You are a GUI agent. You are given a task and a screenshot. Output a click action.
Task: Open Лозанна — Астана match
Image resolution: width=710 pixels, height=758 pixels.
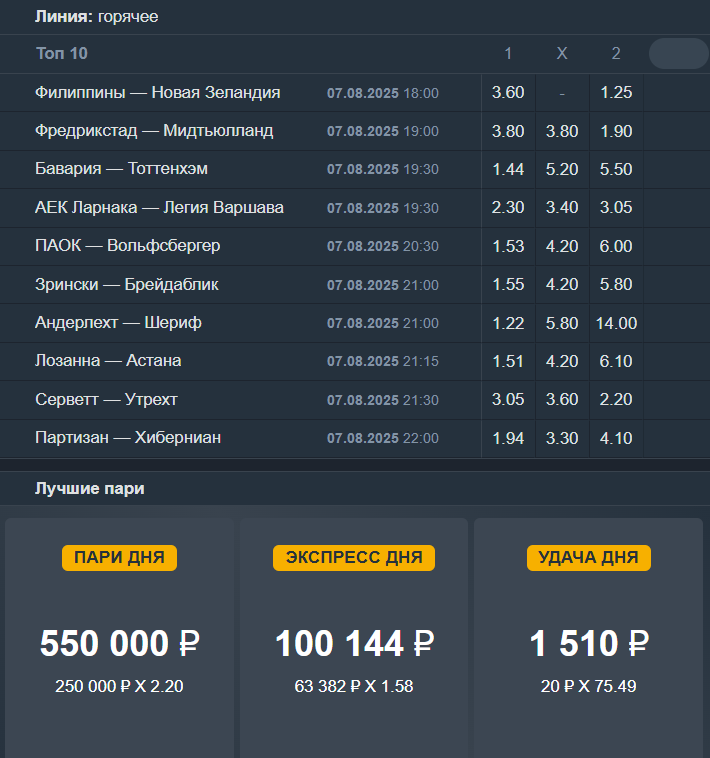point(108,361)
